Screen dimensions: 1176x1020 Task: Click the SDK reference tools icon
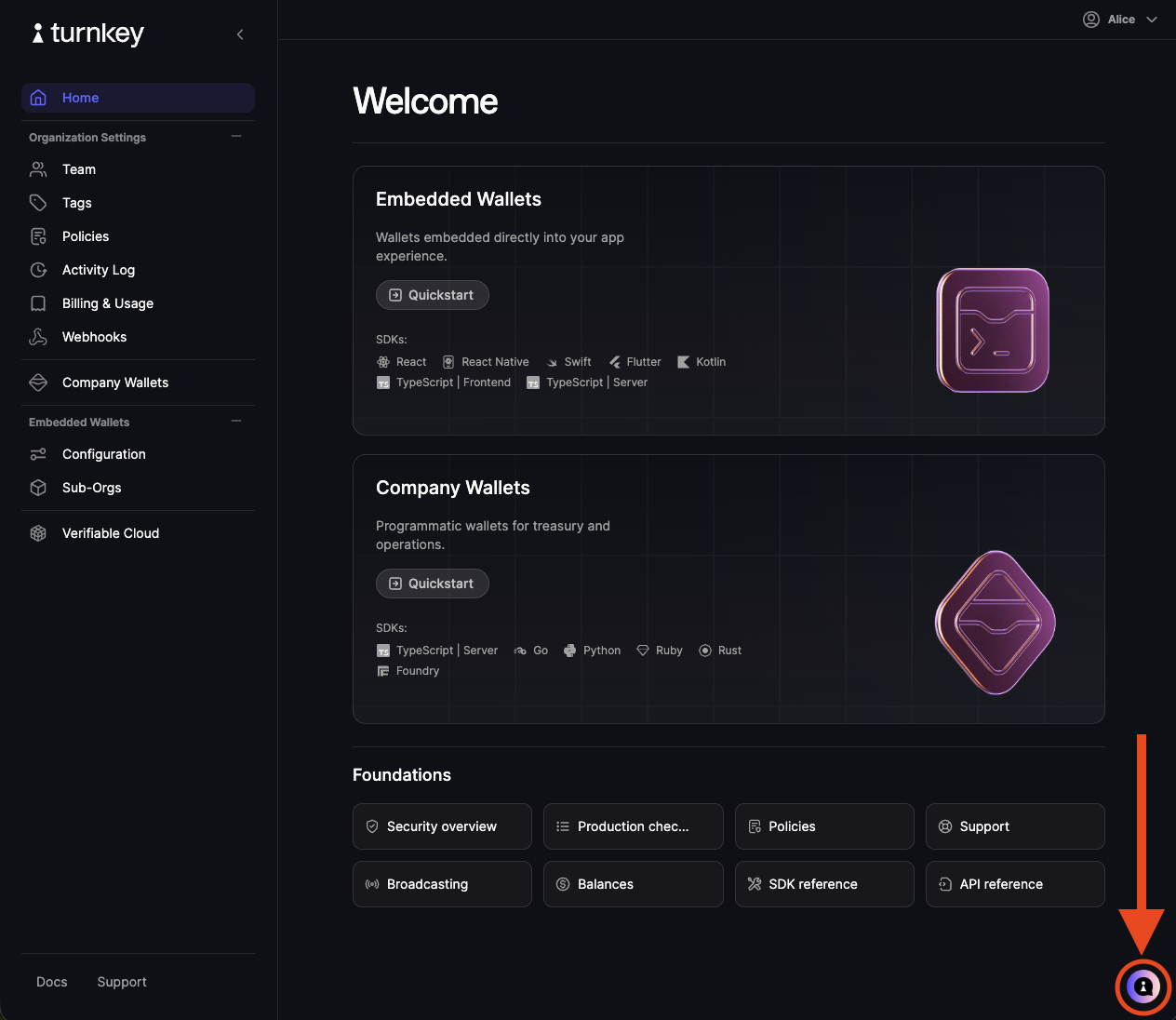755,884
